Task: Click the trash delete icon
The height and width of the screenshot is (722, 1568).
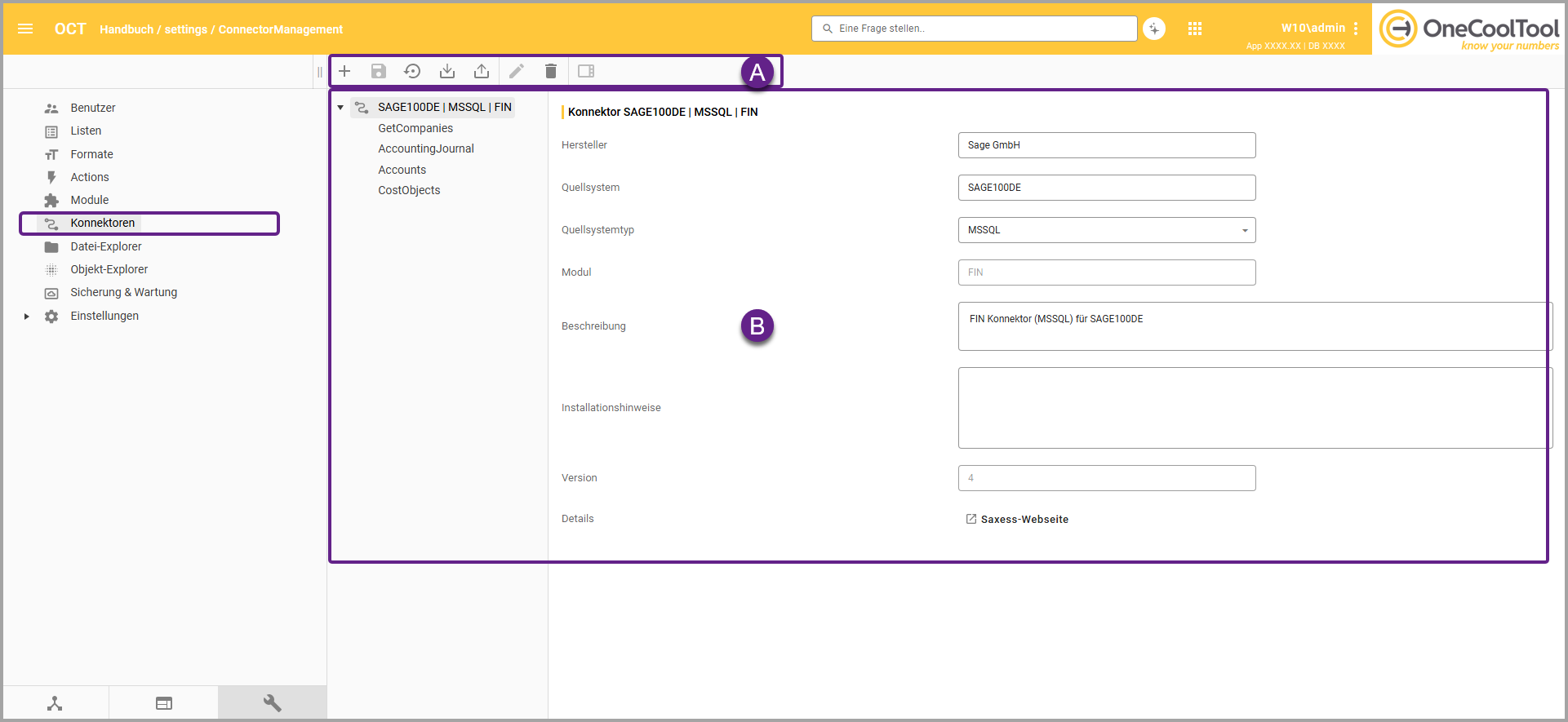Action: 551,71
